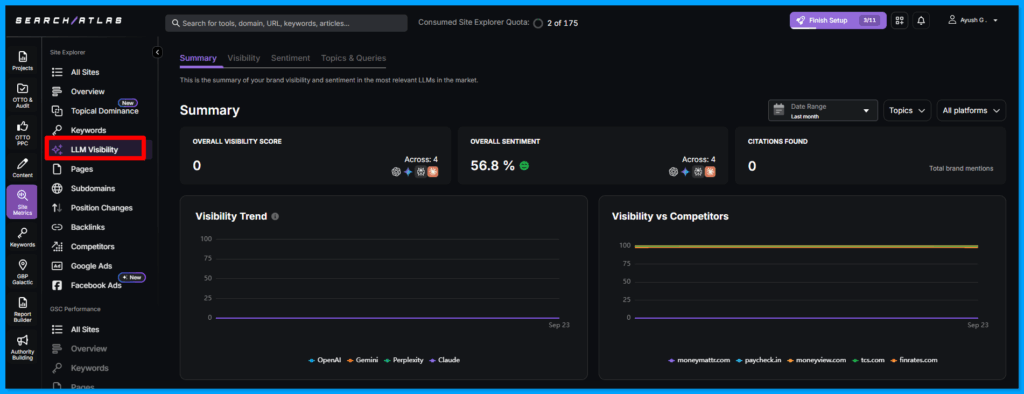Viewport: 1024px width, 394px height.
Task: Open the notifications bell
Action: (921, 21)
